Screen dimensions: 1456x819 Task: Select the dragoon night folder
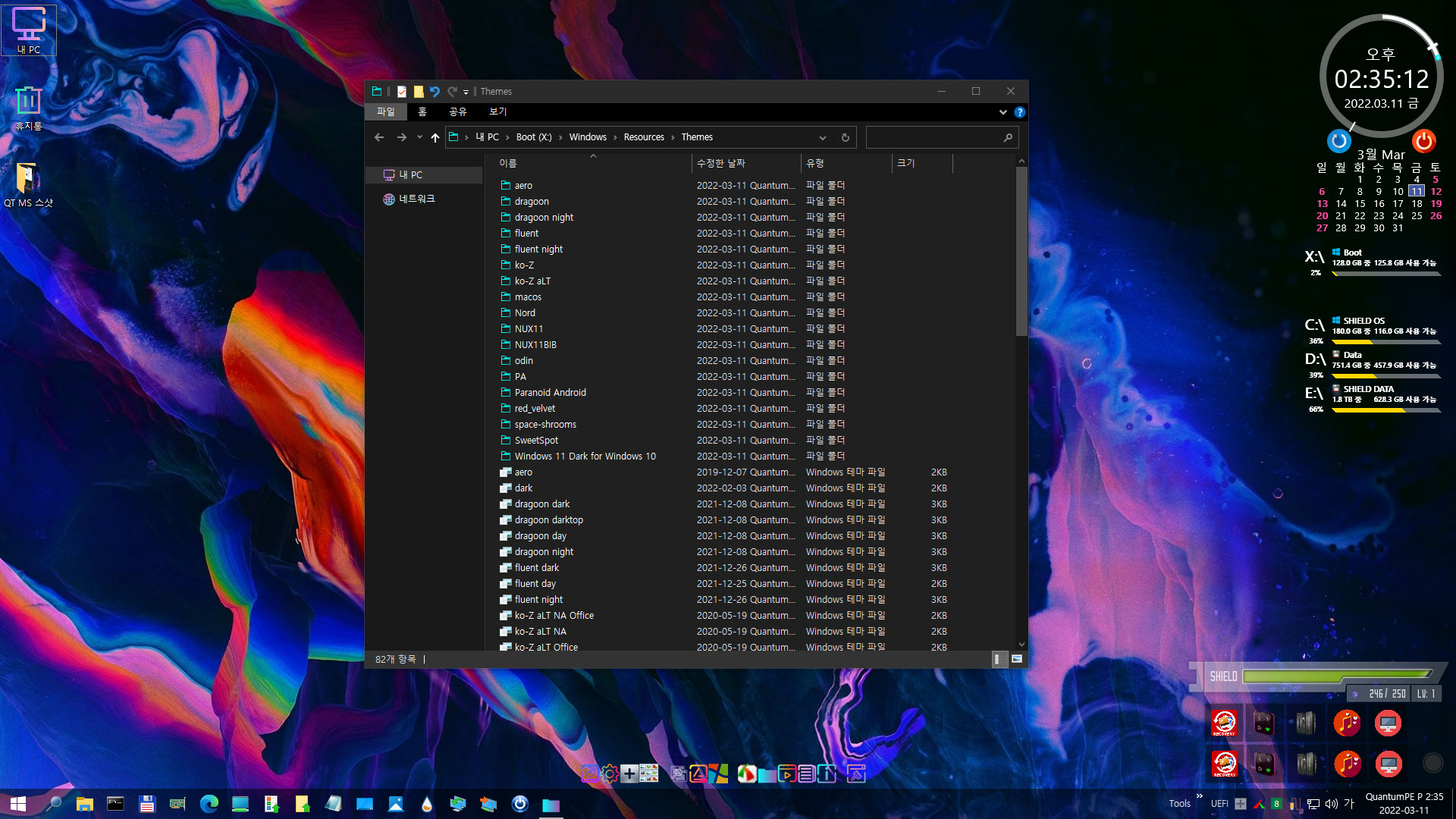click(x=544, y=218)
